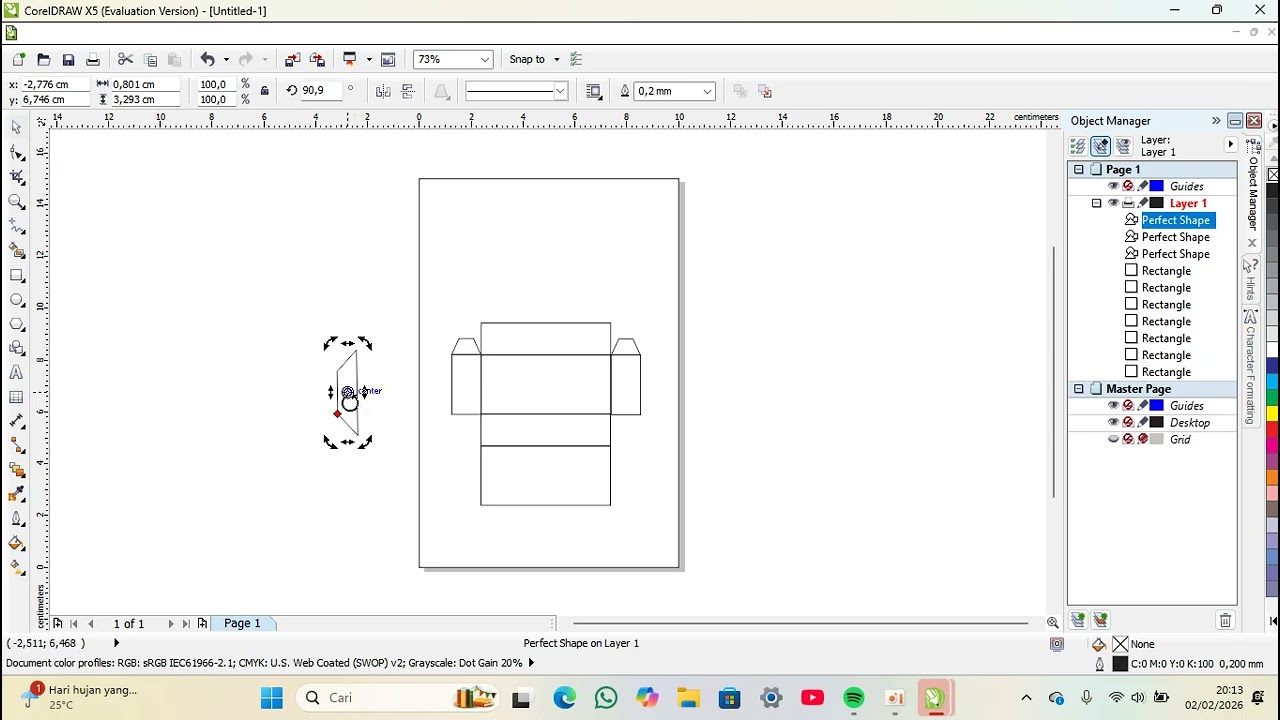Open the Outline Pen tool
1280x720 pixels.
[16, 519]
